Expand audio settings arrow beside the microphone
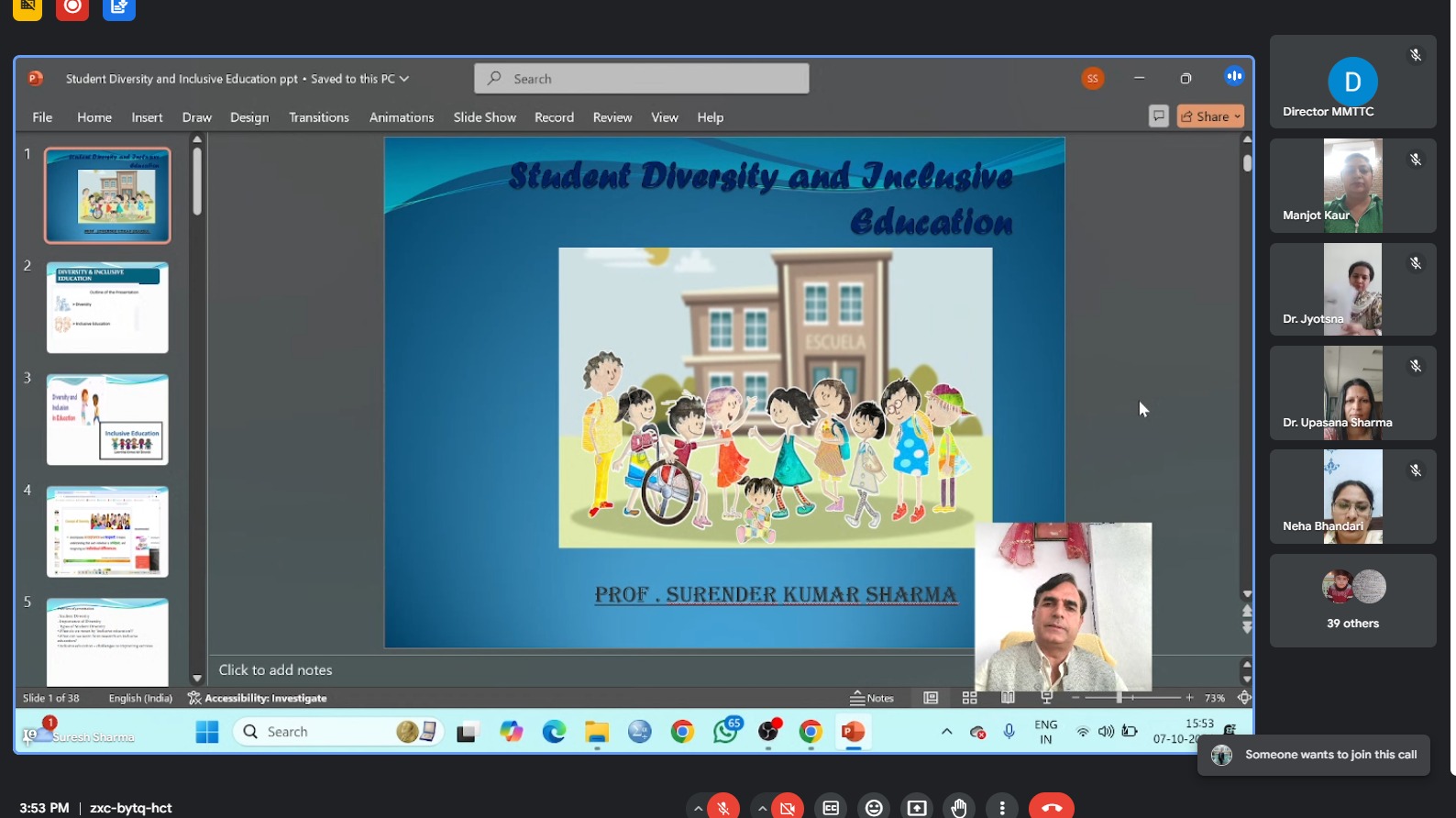1456x818 pixels. [x=698, y=808]
